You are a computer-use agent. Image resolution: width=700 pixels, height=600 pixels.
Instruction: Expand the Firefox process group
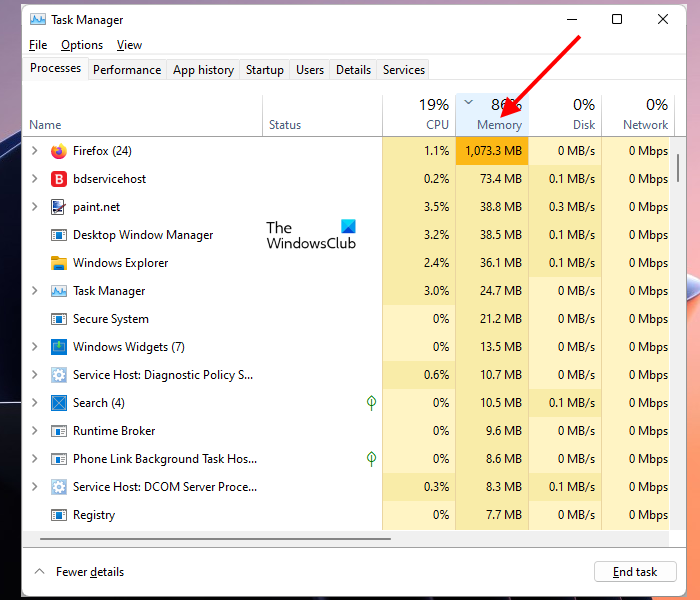pos(35,151)
